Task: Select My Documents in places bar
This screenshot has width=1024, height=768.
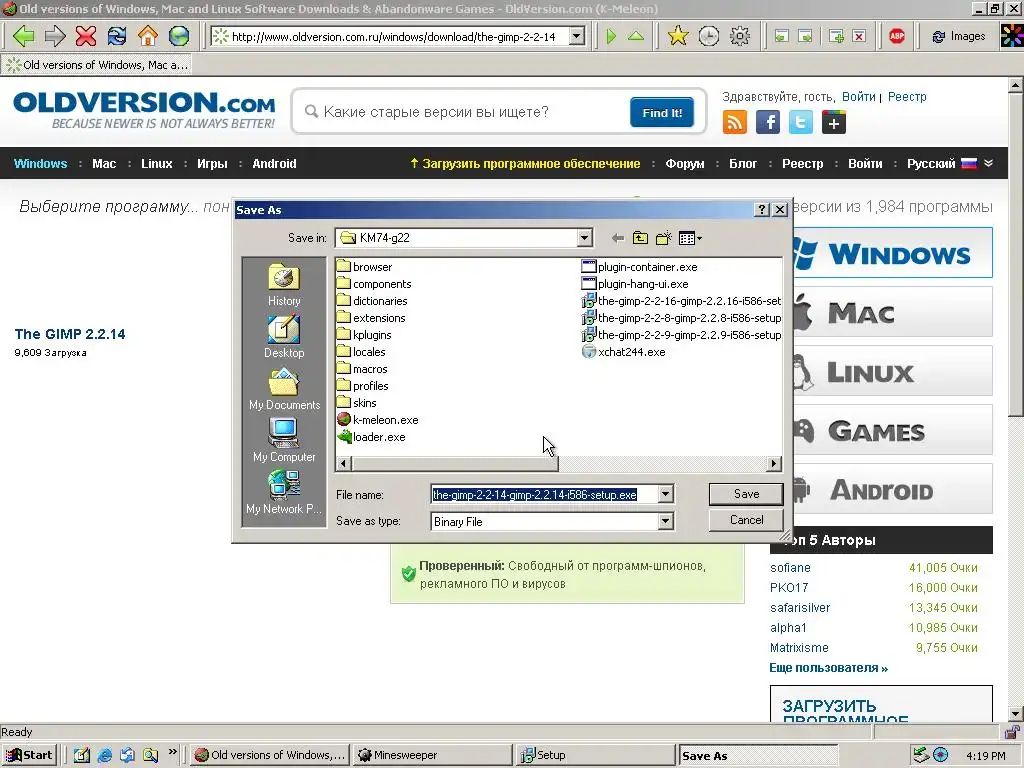Action: point(284,389)
